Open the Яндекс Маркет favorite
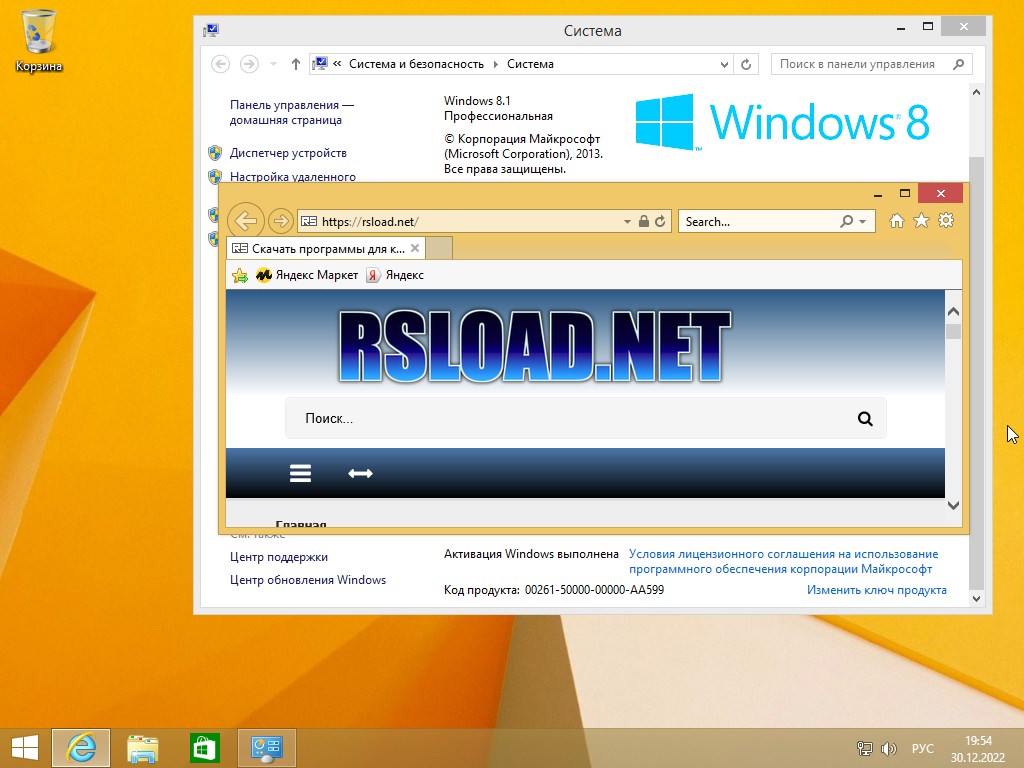 [307, 275]
